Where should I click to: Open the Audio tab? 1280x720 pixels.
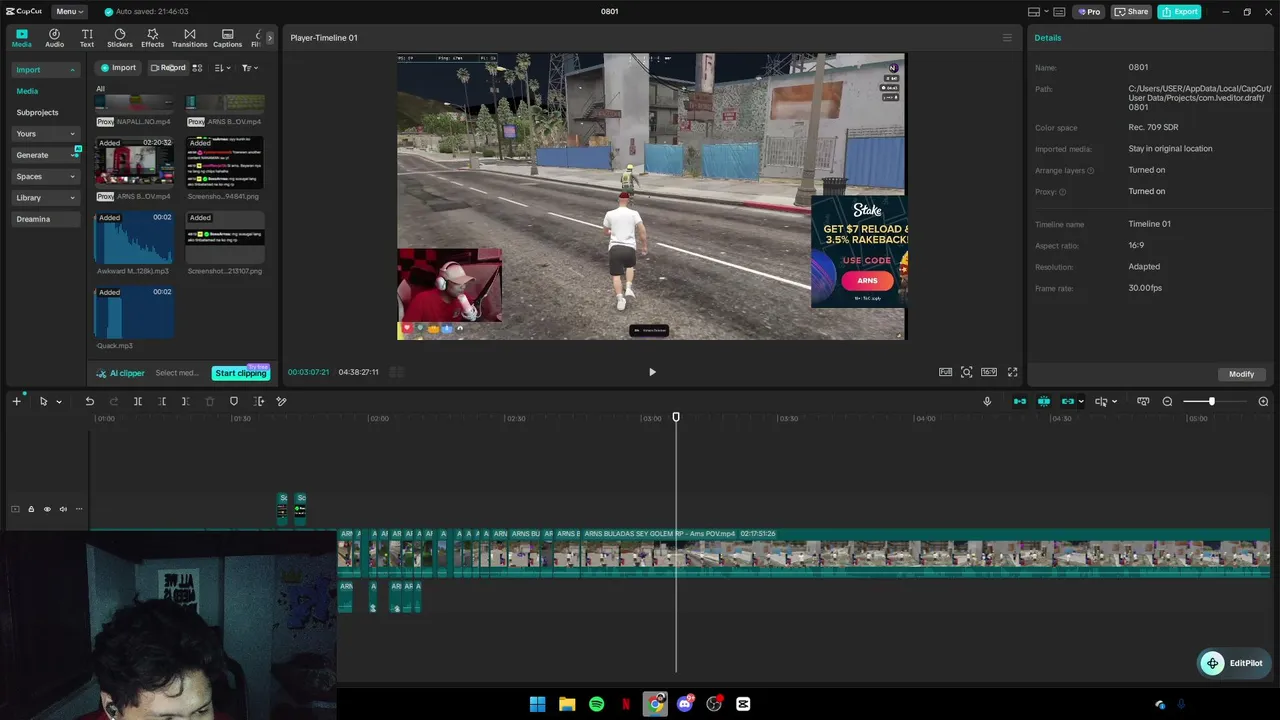54,38
